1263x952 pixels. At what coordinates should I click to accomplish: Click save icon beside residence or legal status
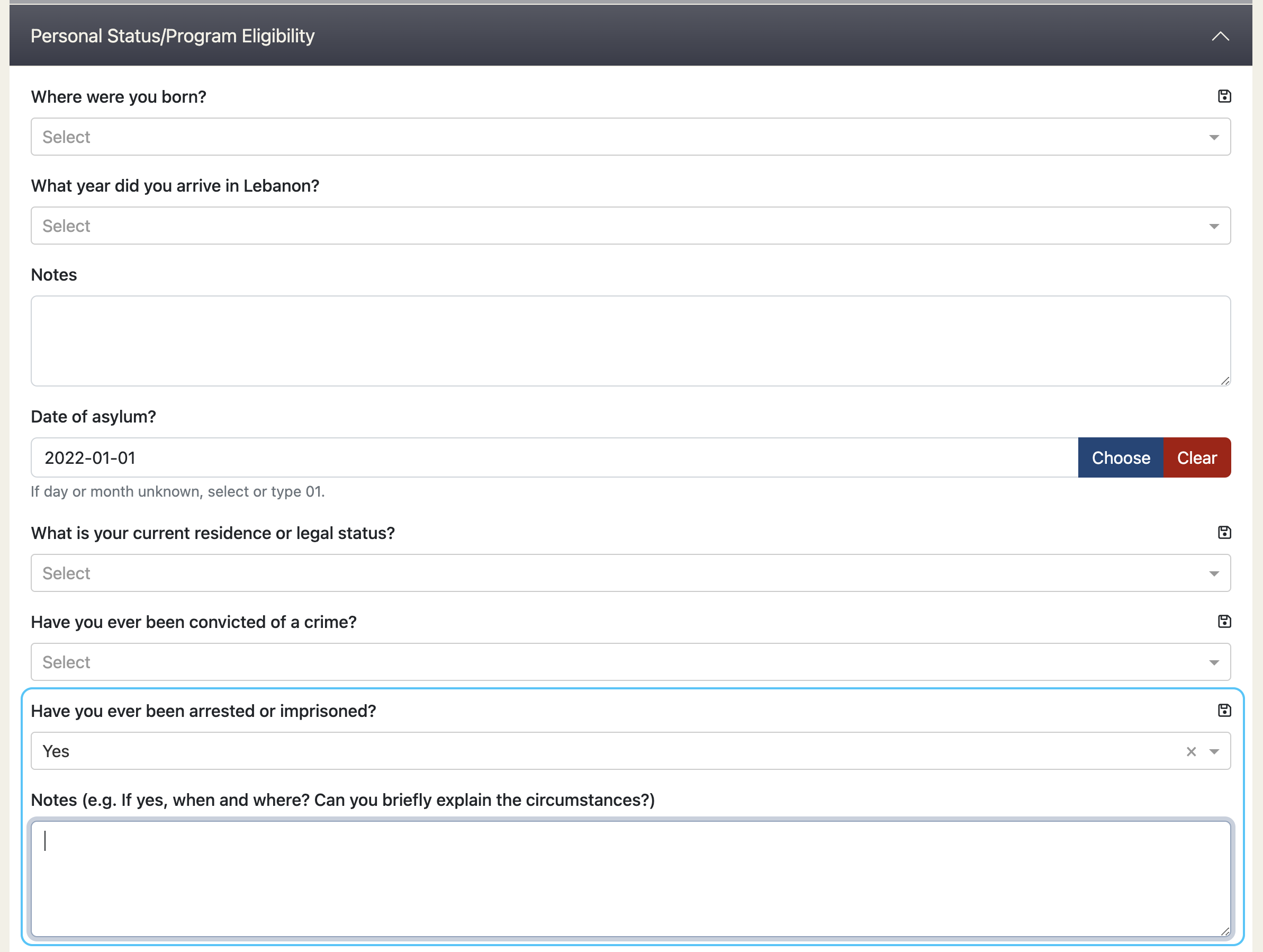tap(1224, 532)
